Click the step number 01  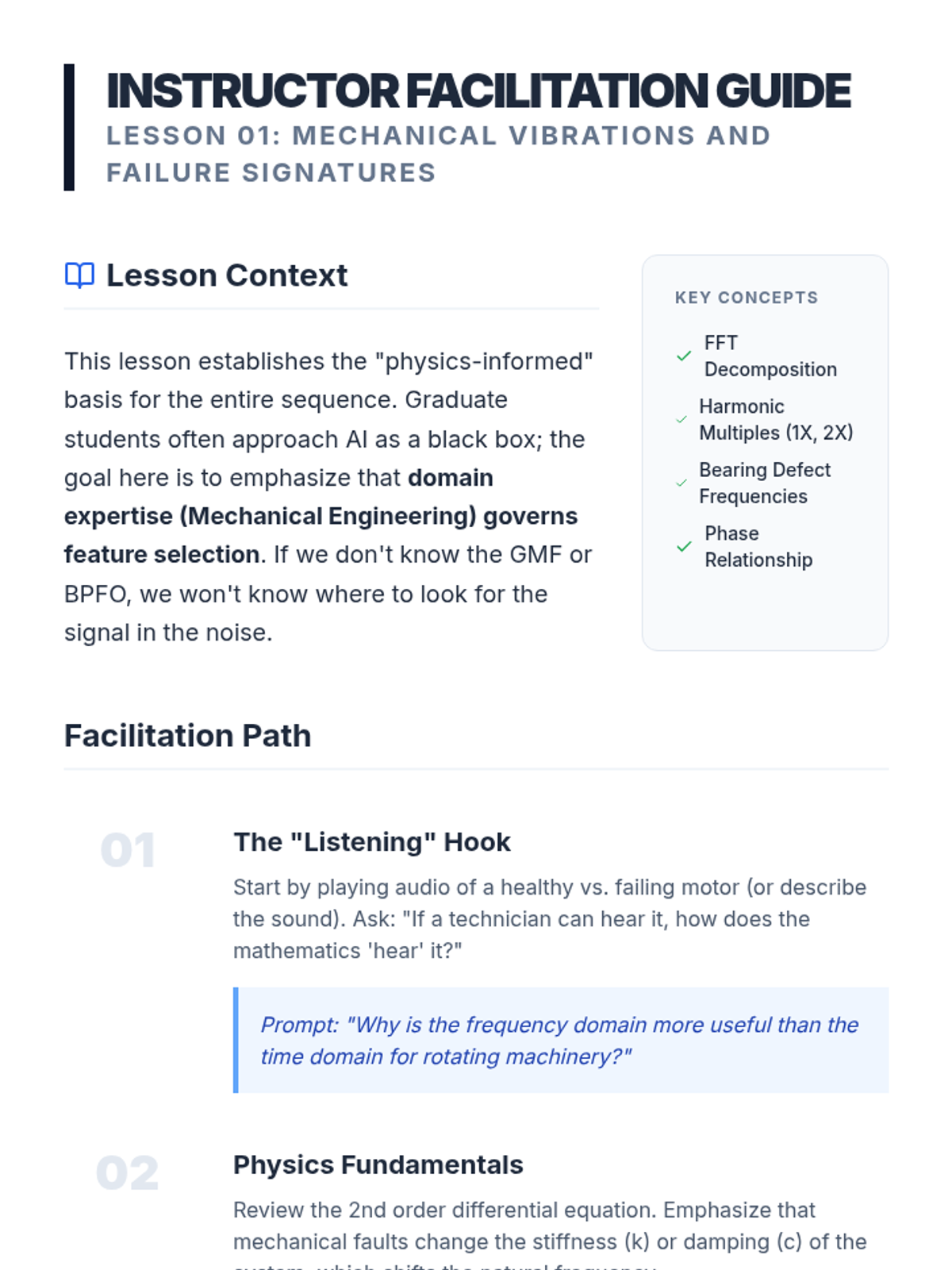[x=128, y=851]
